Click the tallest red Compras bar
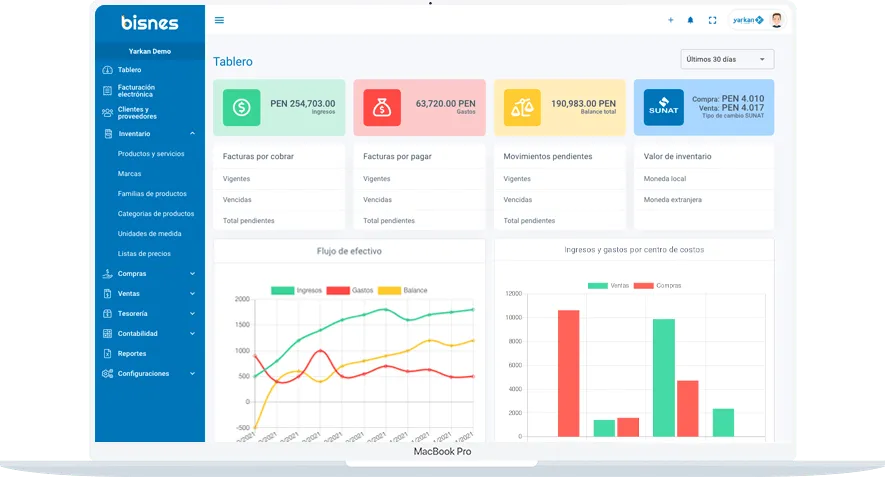885x477 pixels. click(x=568, y=373)
